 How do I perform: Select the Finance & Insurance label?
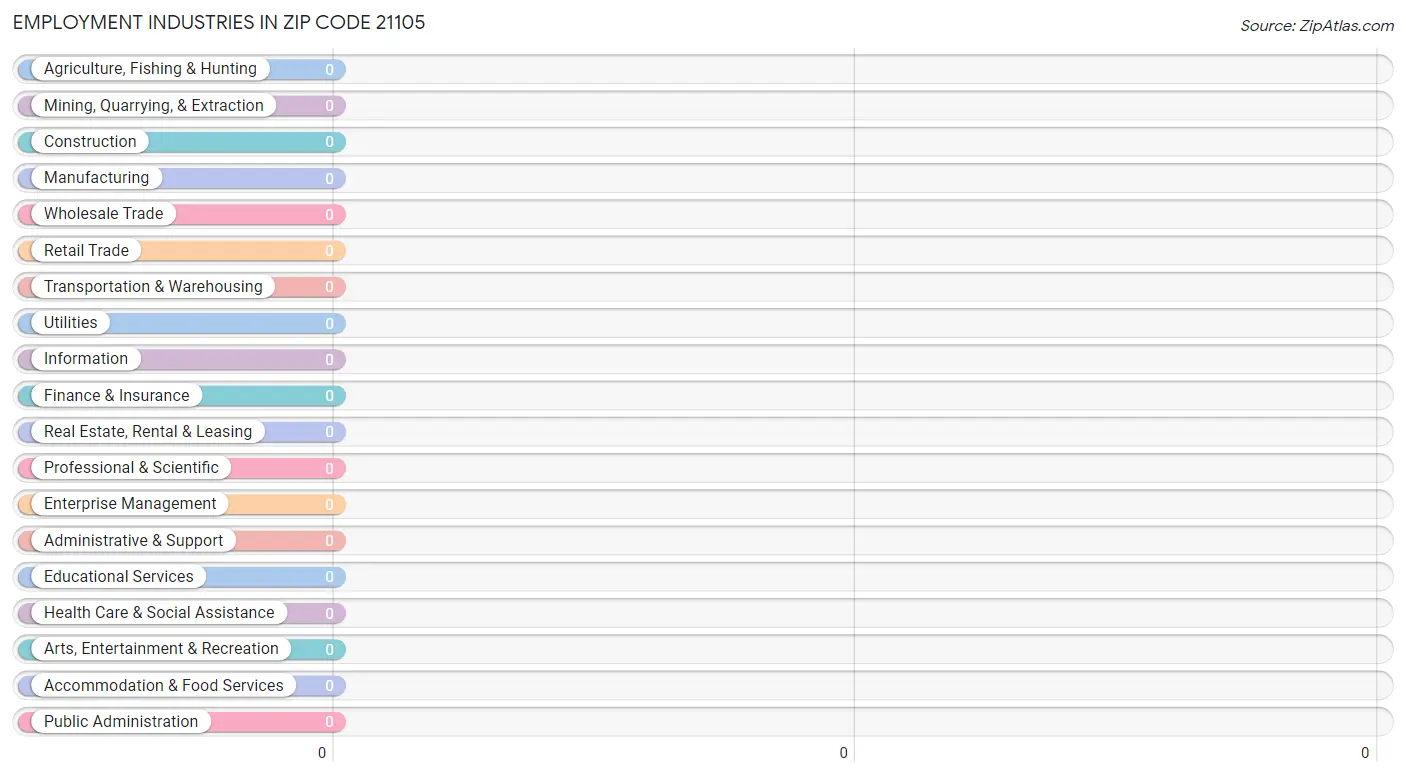coord(116,395)
